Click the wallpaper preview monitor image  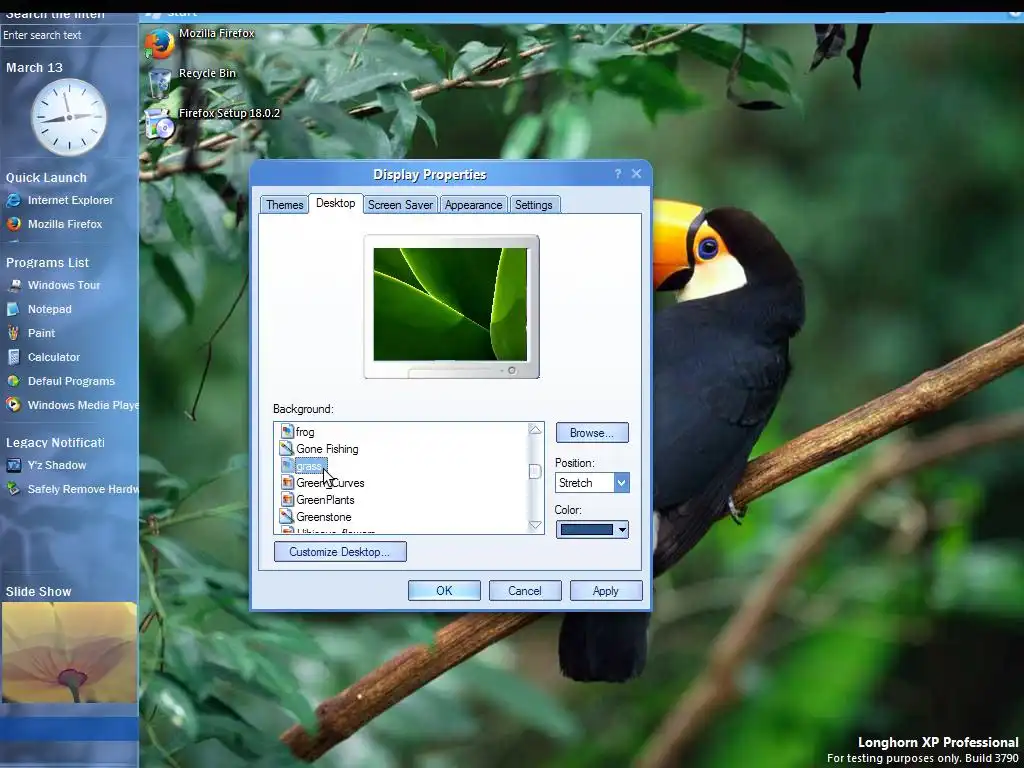[451, 304]
